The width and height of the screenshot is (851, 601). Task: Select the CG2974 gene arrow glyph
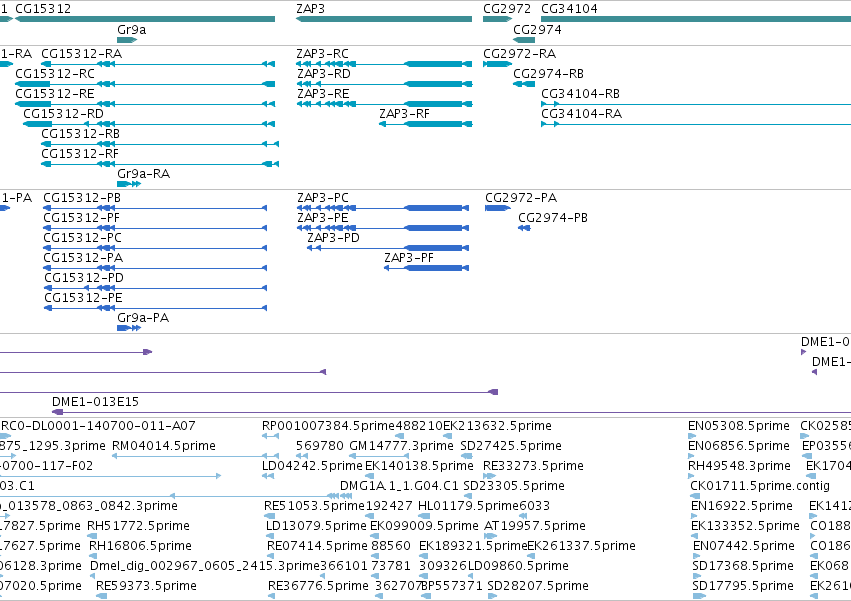(x=524, y=40)
